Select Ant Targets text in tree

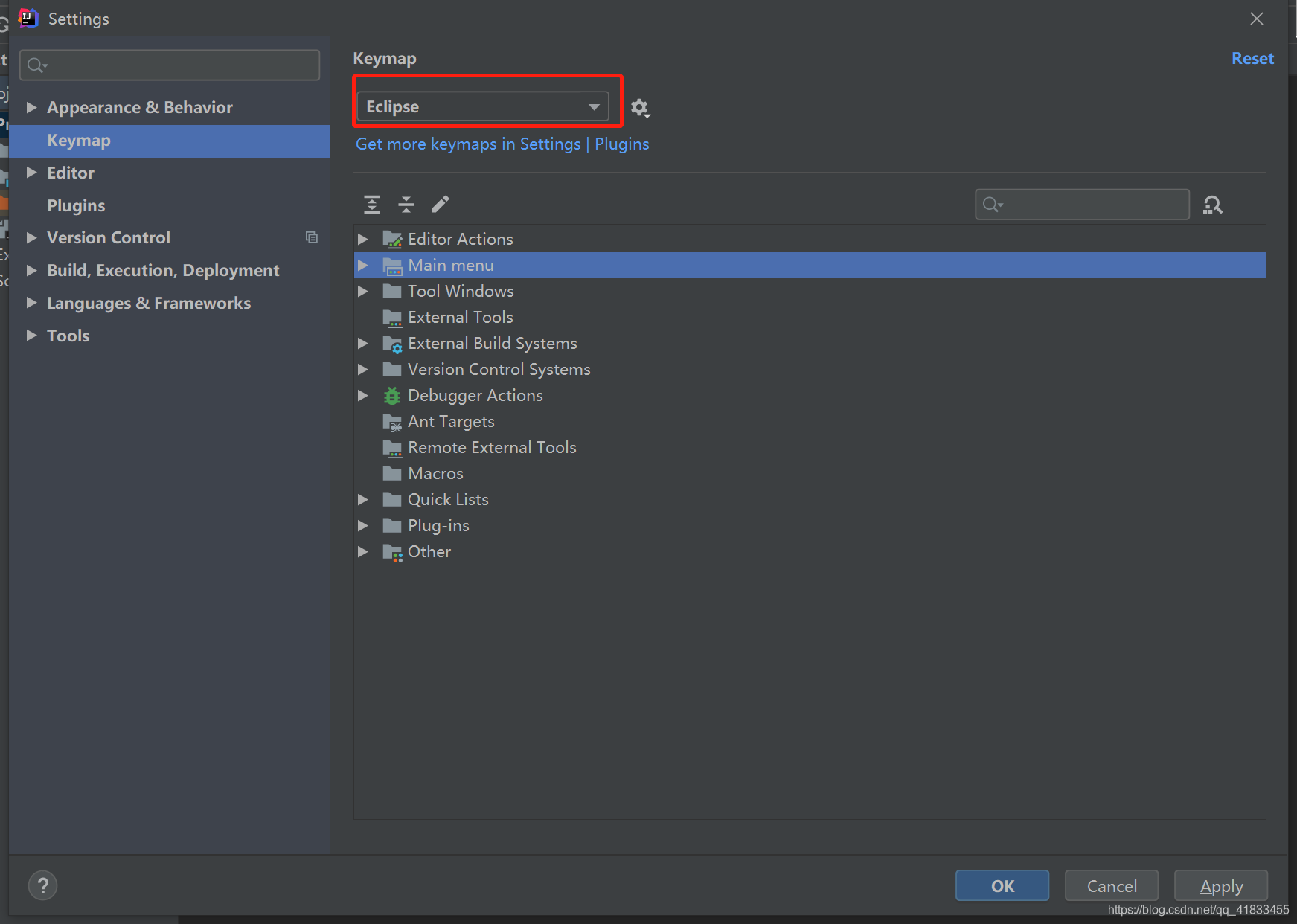coord(451,421)
